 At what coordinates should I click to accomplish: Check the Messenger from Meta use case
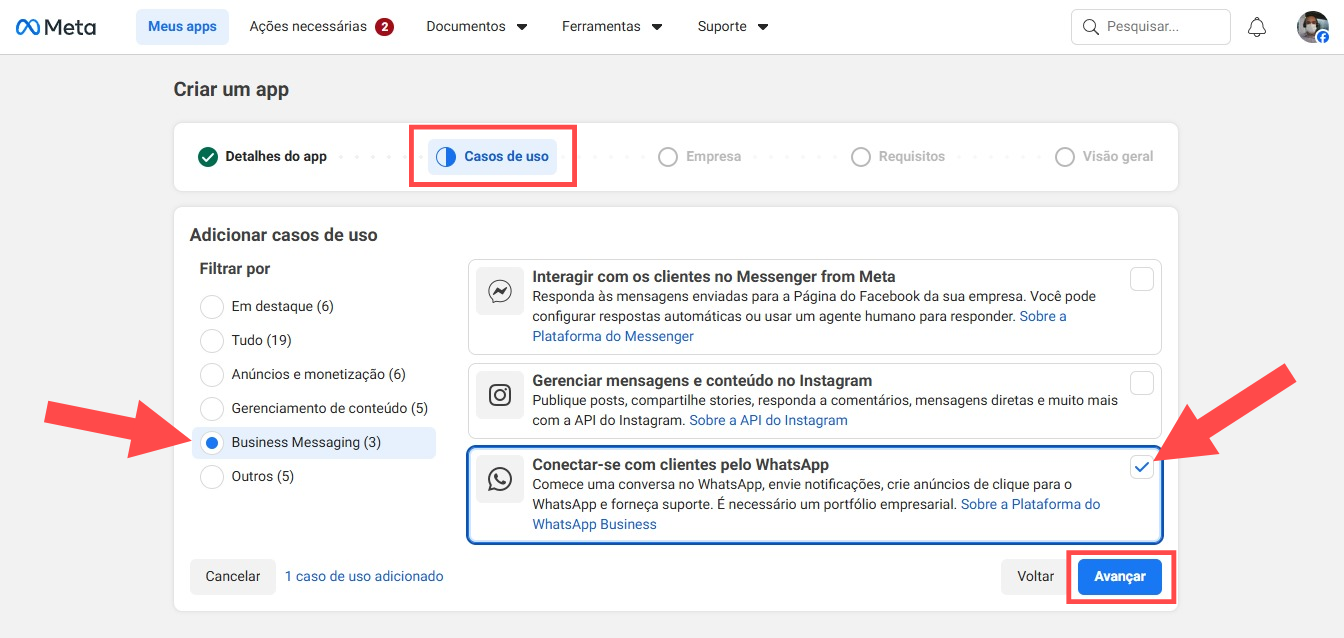(1142, 279)
